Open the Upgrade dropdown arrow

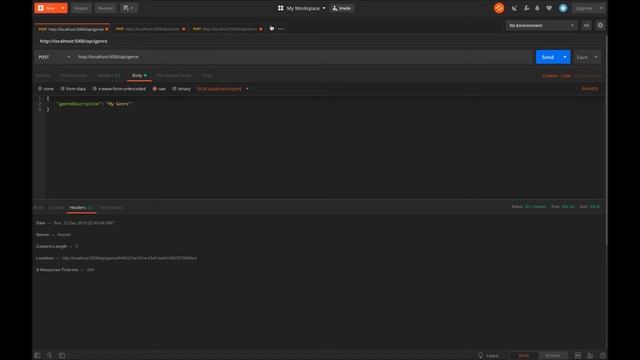[x=600, y=8]
